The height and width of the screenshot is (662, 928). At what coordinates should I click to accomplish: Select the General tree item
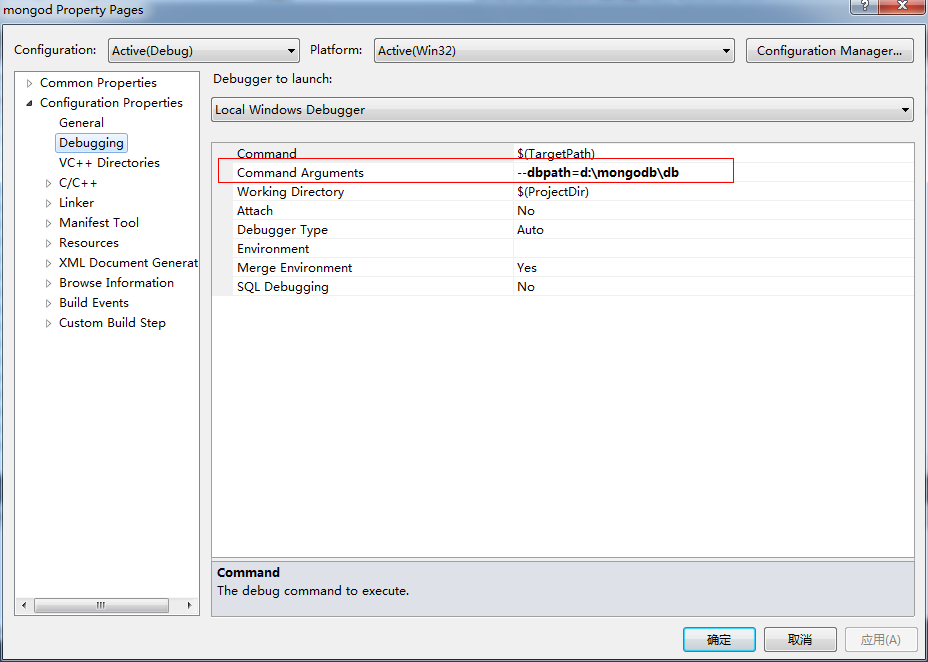point(80,122)
